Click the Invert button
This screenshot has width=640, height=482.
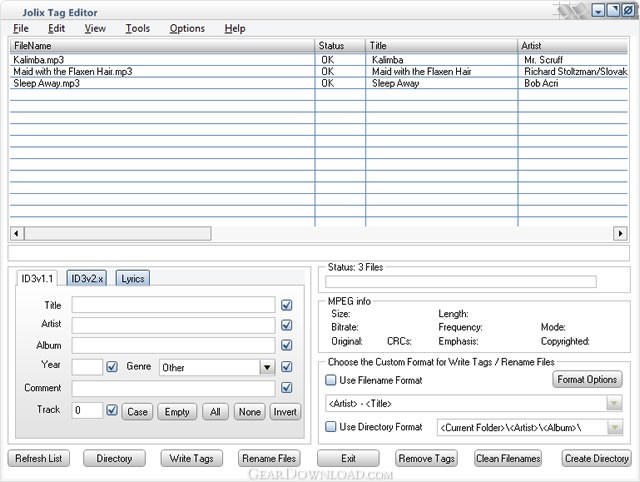(x=285, y=412)
